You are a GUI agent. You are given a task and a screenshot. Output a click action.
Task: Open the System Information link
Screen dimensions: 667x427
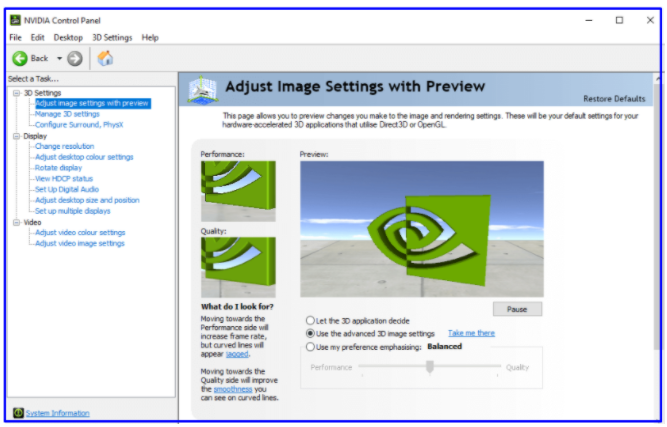pyautogui.click(x=57, y=413)
